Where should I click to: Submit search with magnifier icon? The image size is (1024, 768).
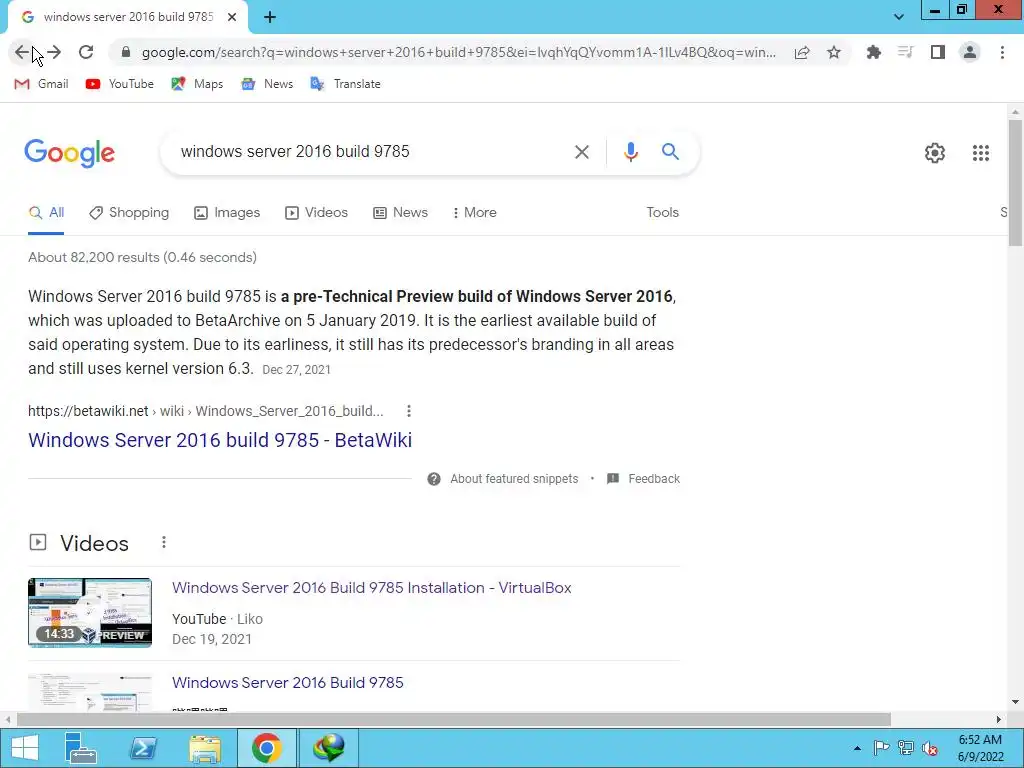(670, 152)
